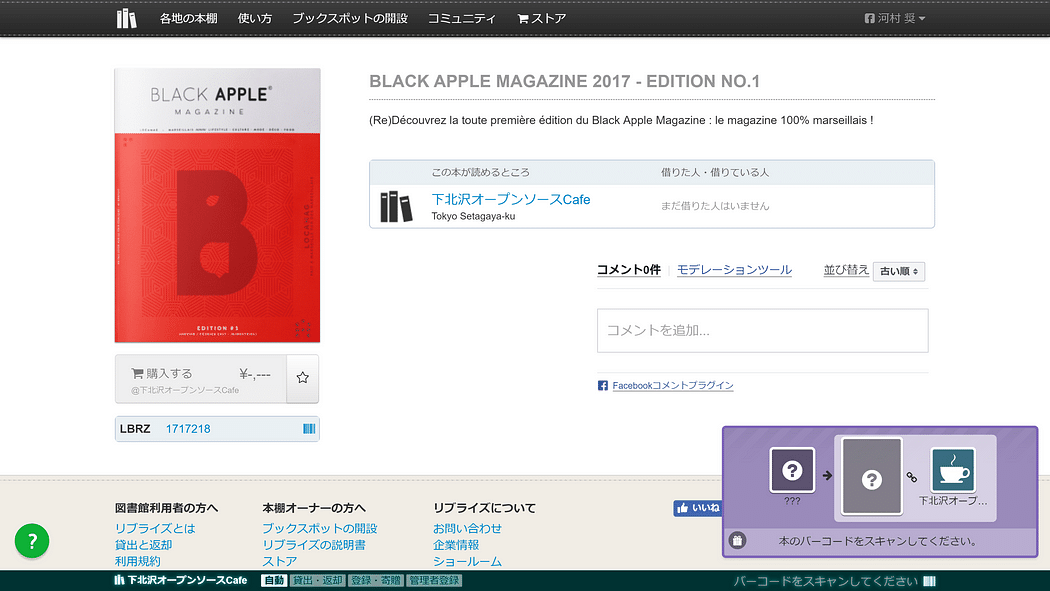Open the お問い合わせ footer link

(x=467, y=528)
